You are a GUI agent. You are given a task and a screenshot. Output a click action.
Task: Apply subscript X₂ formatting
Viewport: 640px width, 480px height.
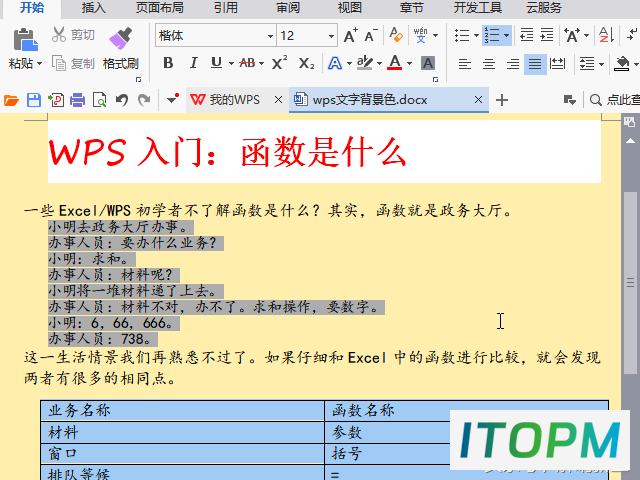pyautogui.click(x=307, y=63)
